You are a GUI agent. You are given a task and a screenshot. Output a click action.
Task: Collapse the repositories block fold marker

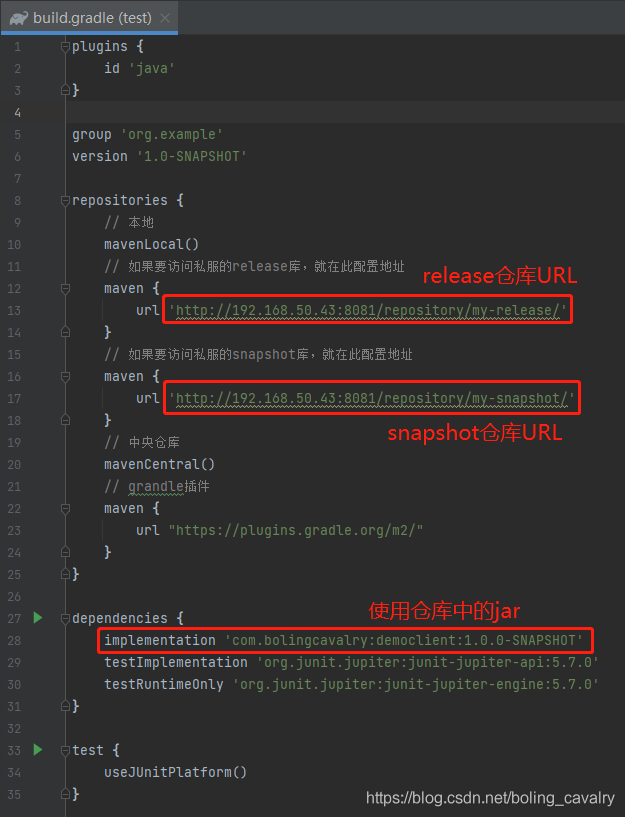coord(65,201)
